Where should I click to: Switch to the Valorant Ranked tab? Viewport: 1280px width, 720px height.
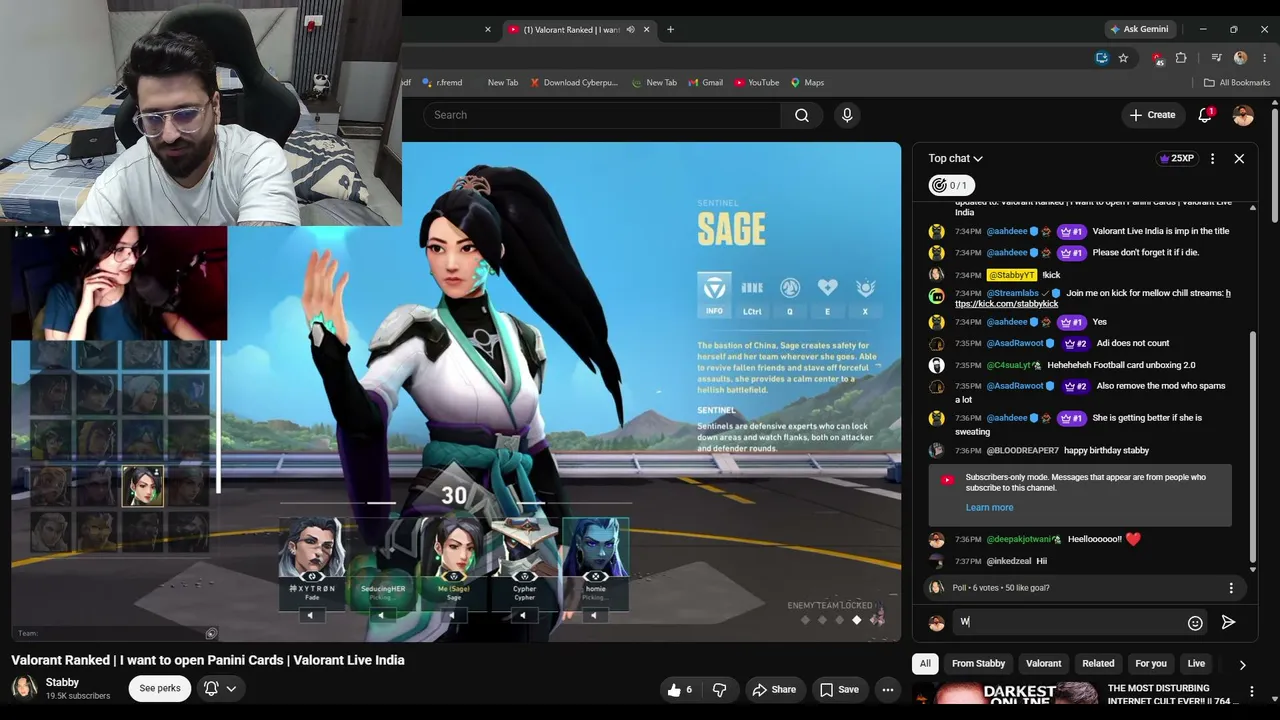[580, 30]
